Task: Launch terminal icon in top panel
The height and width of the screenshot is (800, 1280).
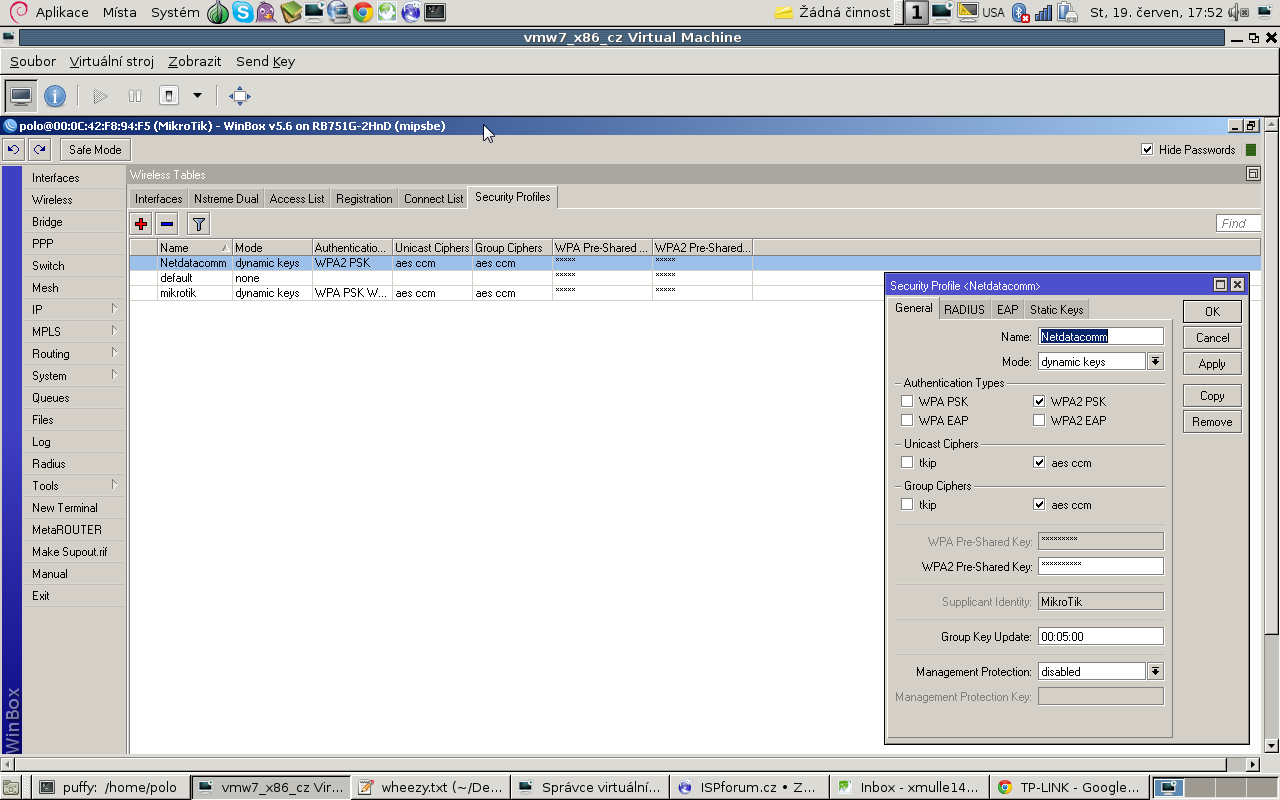Action: (x=434, y=12)
